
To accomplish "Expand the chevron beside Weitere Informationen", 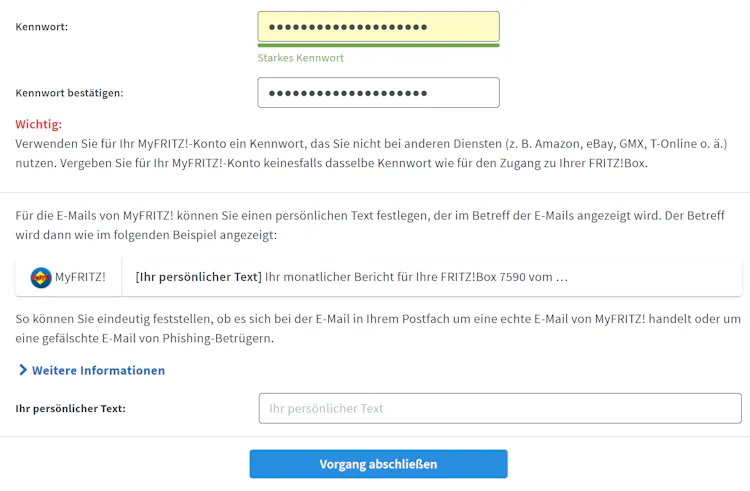I will [22, 370].
